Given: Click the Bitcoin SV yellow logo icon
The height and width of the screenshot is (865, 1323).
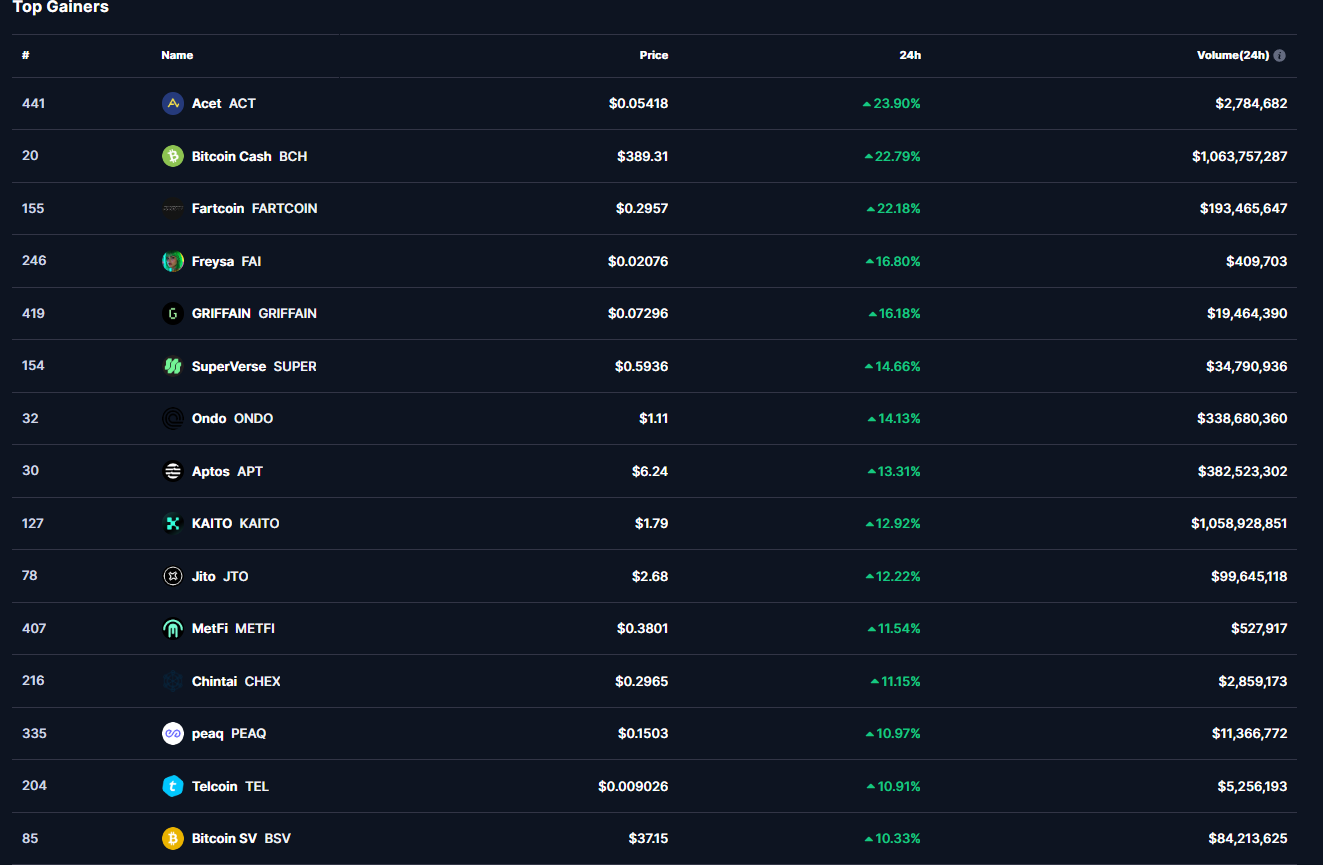Looking at the screenshot, I should pos(173,838).
